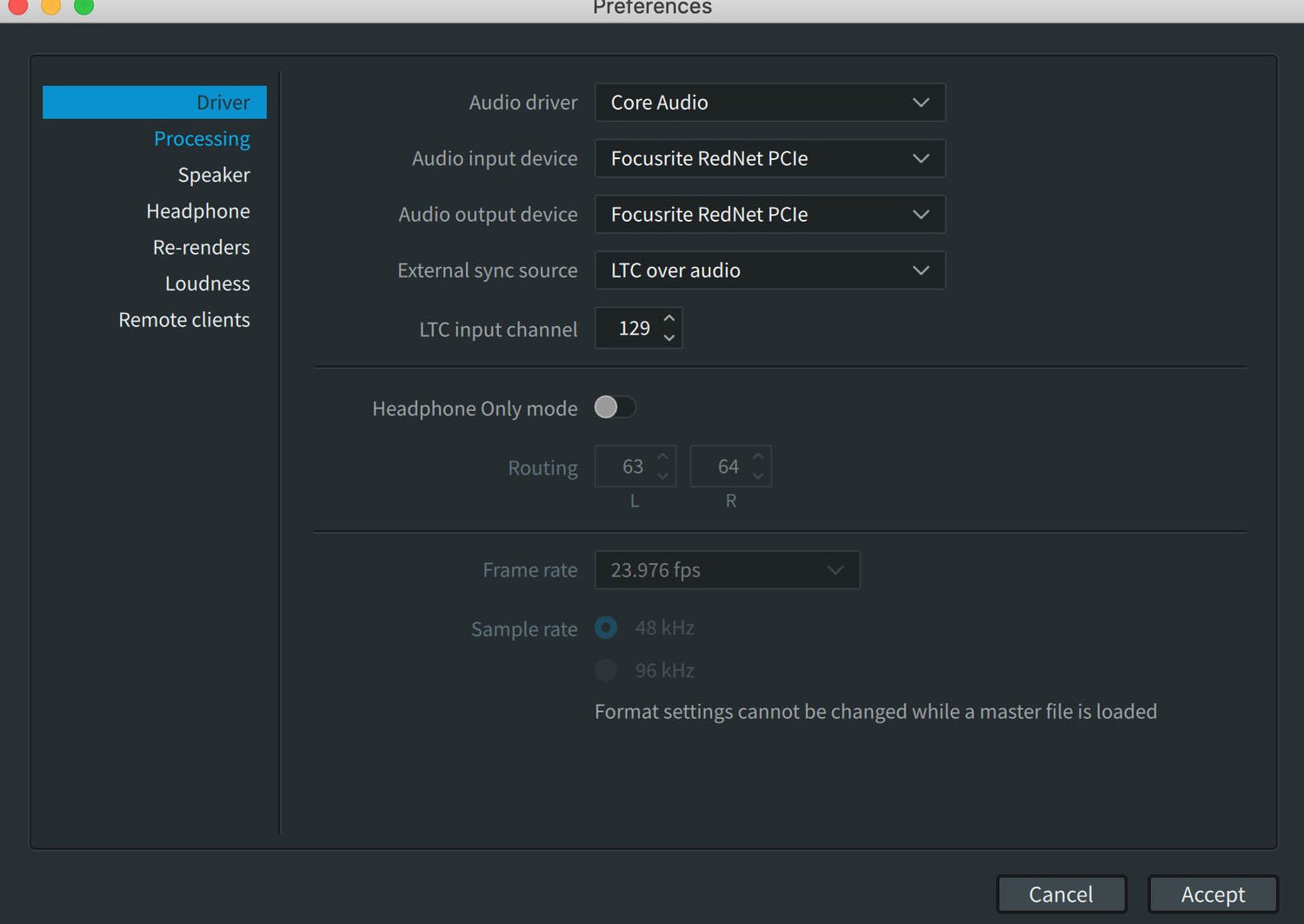Decrease the left Routing channel number
Image resolution: width=1304 pixels, height=924 pixels.
662,475
